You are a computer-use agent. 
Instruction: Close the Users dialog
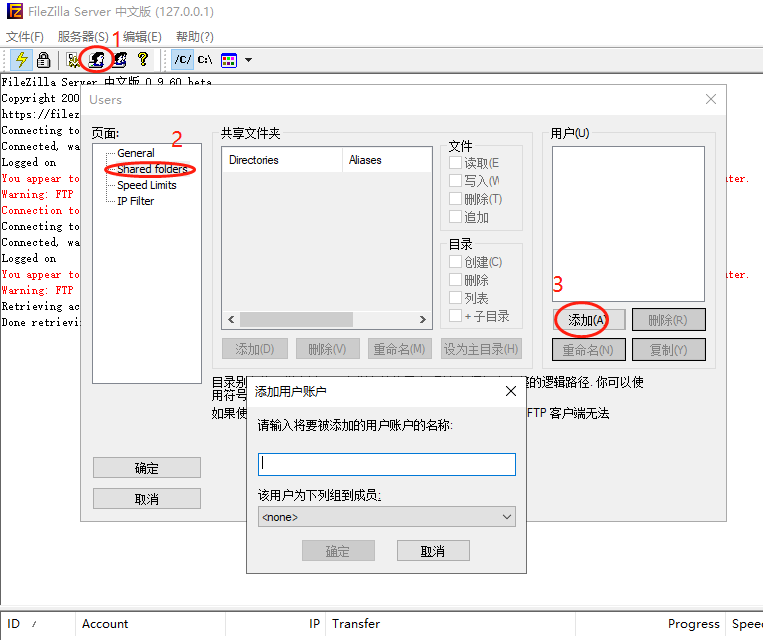click(710, 99)
